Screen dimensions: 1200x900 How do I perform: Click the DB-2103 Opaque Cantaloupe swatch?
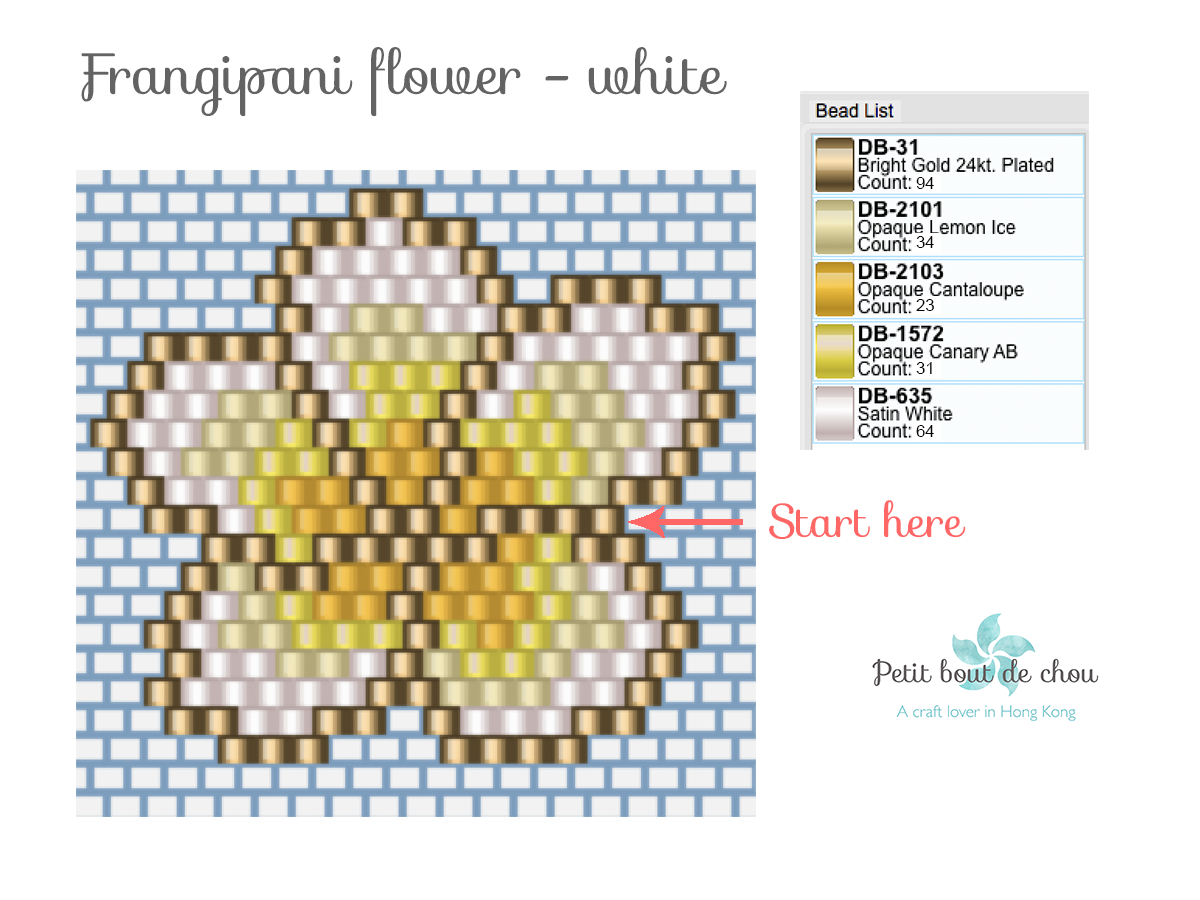tap(835, 289)
